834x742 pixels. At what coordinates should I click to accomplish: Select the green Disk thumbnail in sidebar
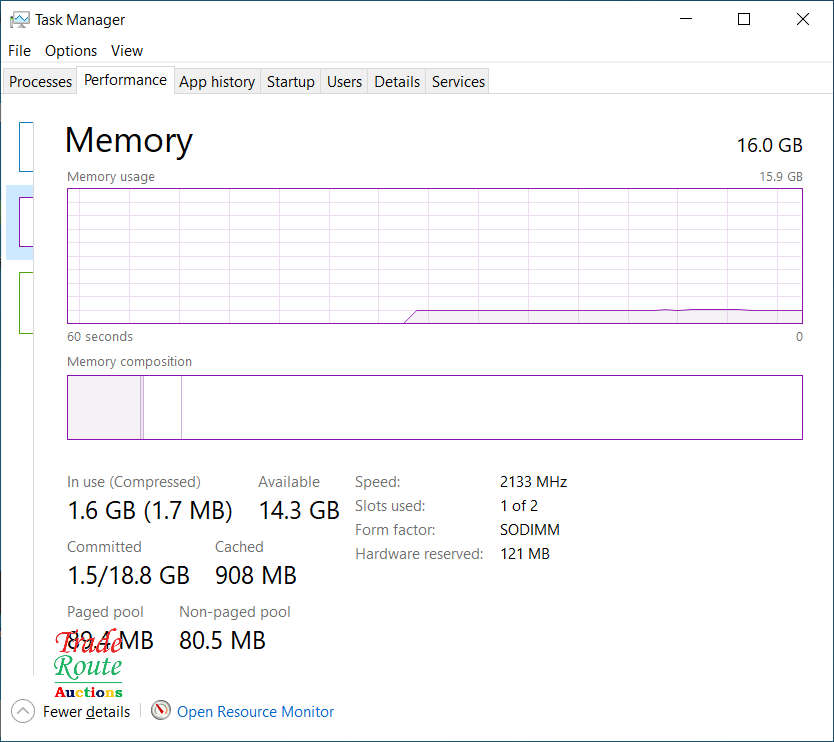pos(26,302)
